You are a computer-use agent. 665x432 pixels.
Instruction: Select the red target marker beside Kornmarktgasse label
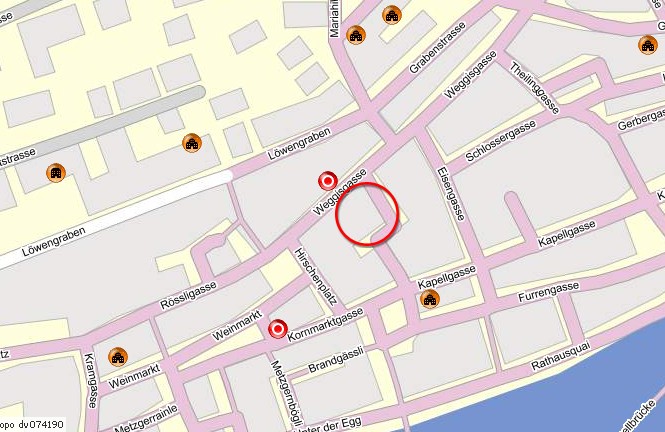point(278,329)
